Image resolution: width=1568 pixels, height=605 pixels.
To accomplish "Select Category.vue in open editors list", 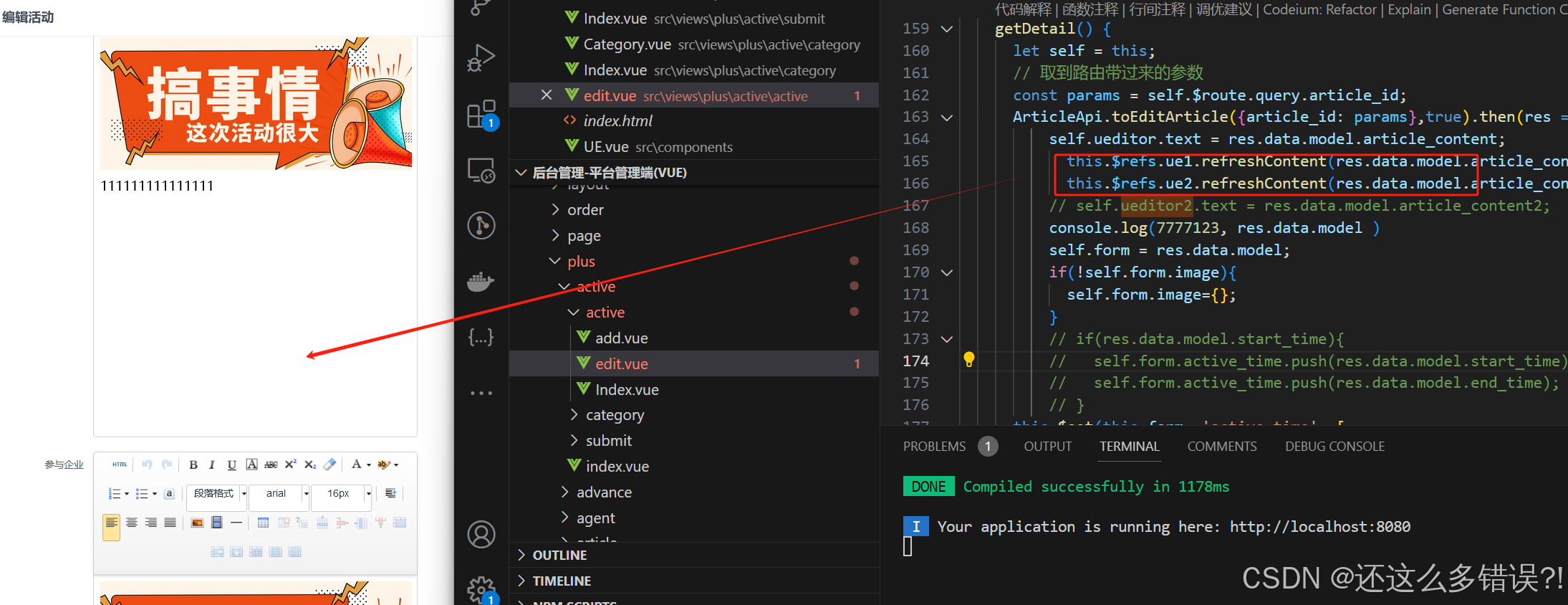I will (x=693, y=44).
